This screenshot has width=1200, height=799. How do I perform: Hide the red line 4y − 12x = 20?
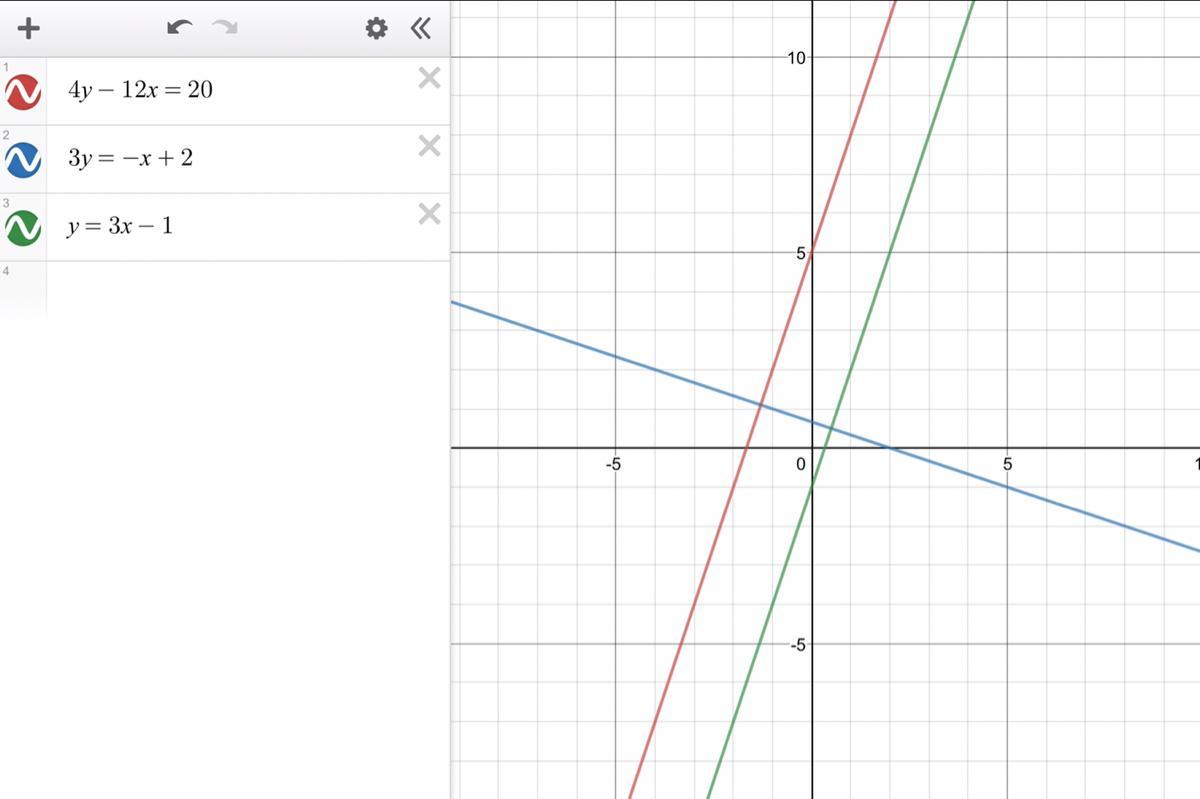tap(23, 91)
